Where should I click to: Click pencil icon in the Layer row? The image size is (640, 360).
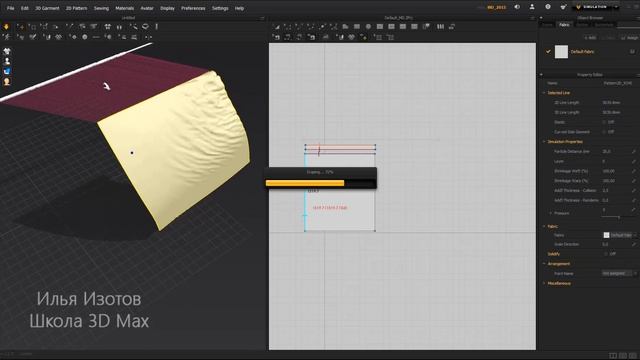[x=634, y=161]
